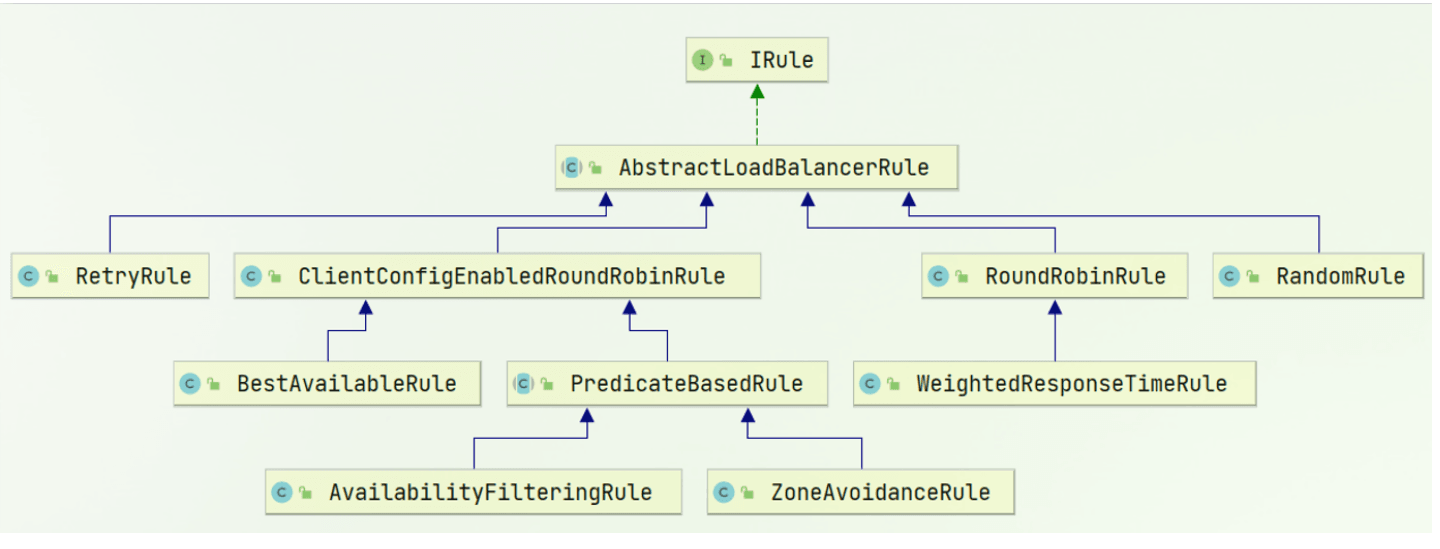Click the class icon of RoundRobinRule
Viewport: 1440px width, 549px height.
938,277
